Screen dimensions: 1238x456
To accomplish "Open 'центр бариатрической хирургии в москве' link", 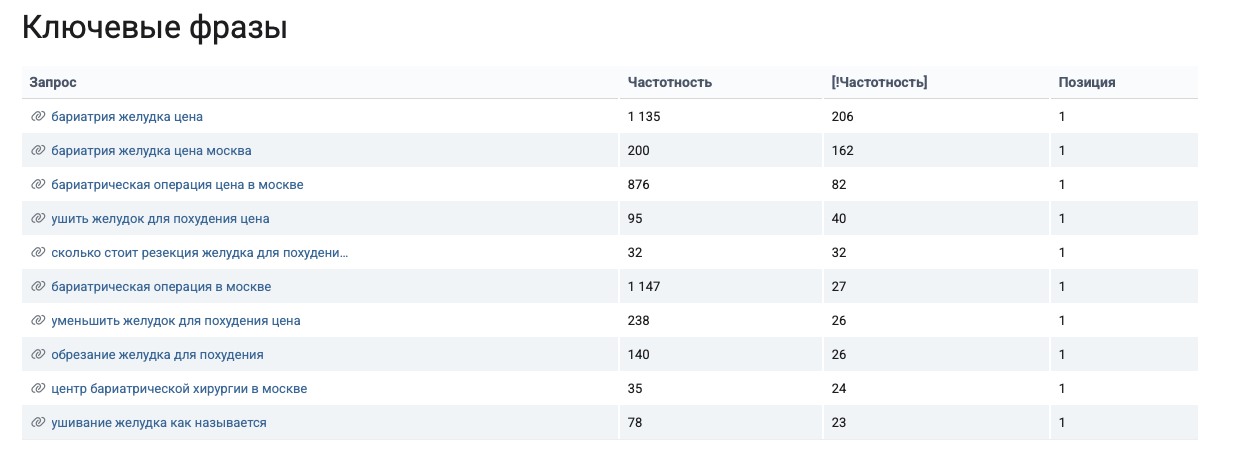I will point(179,389).
